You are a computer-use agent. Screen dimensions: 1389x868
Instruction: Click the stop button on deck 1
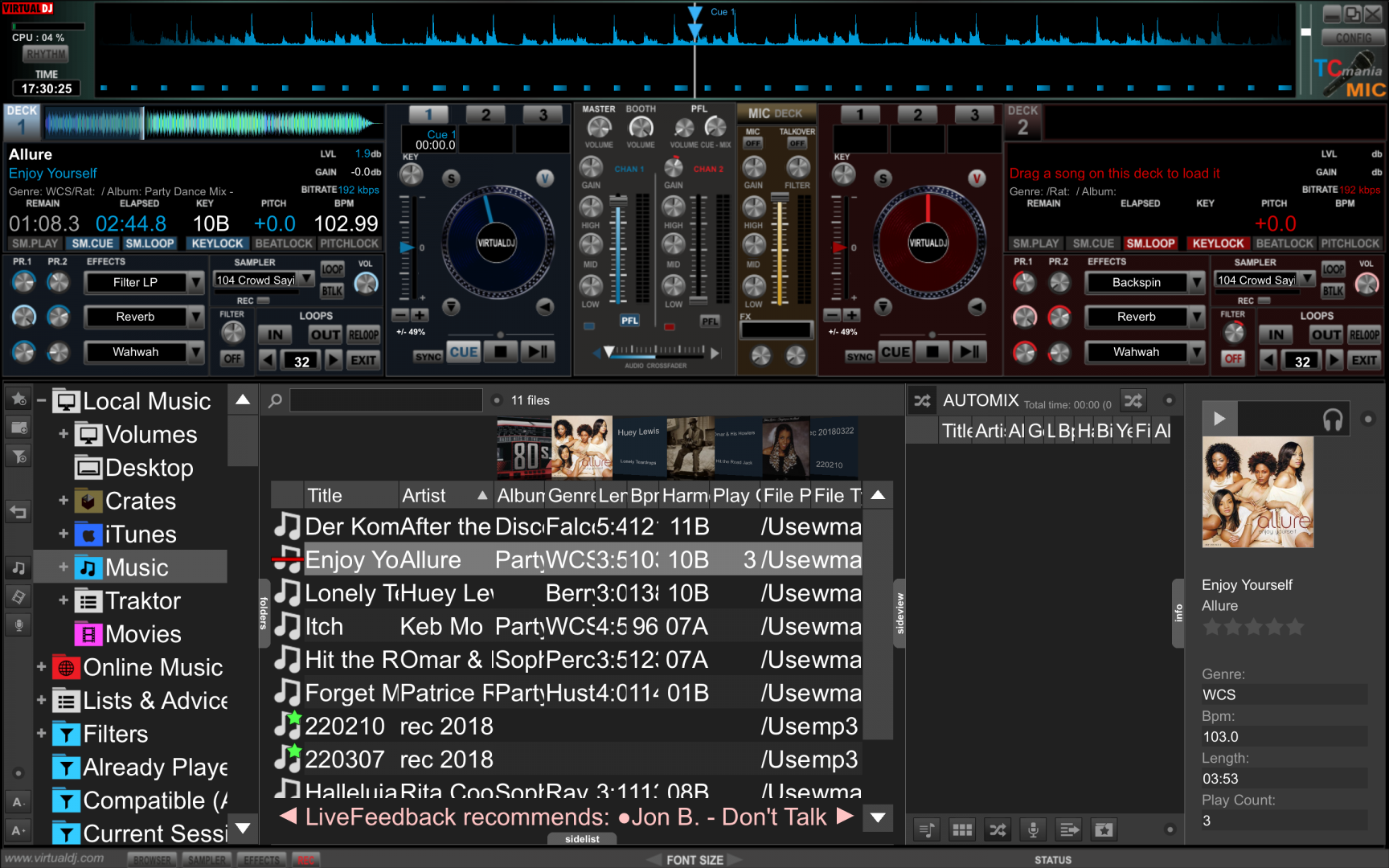pos(501,351)
